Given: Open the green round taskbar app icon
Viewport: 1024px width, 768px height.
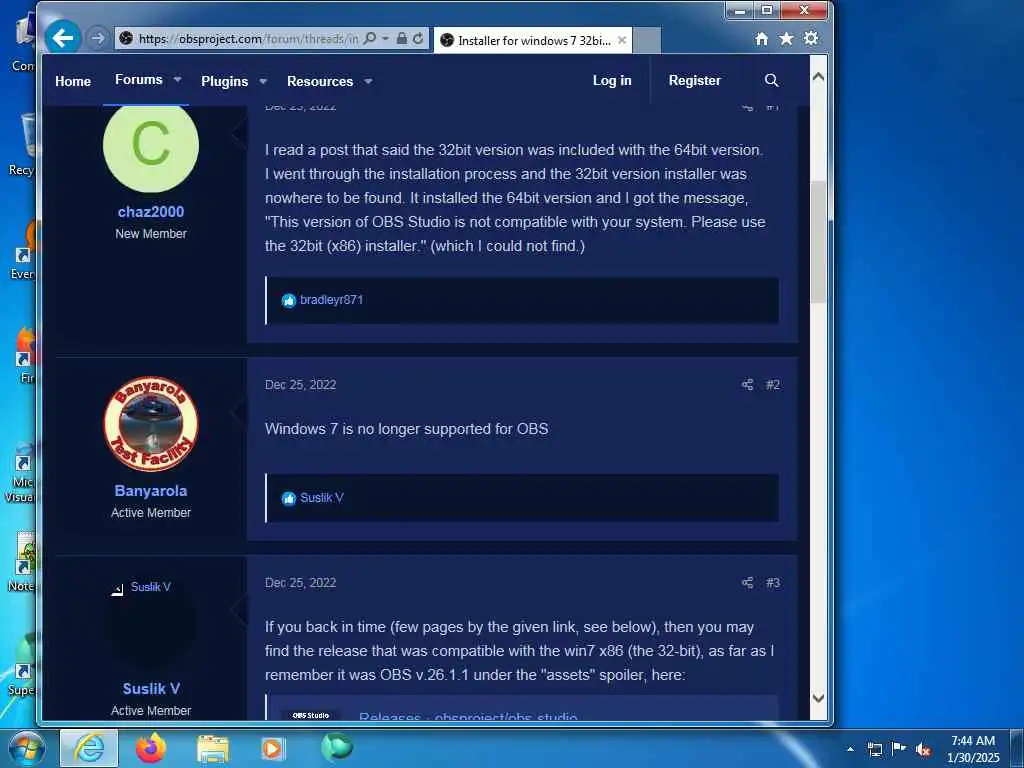Looking at the screenshot, I should click(336, 747).
